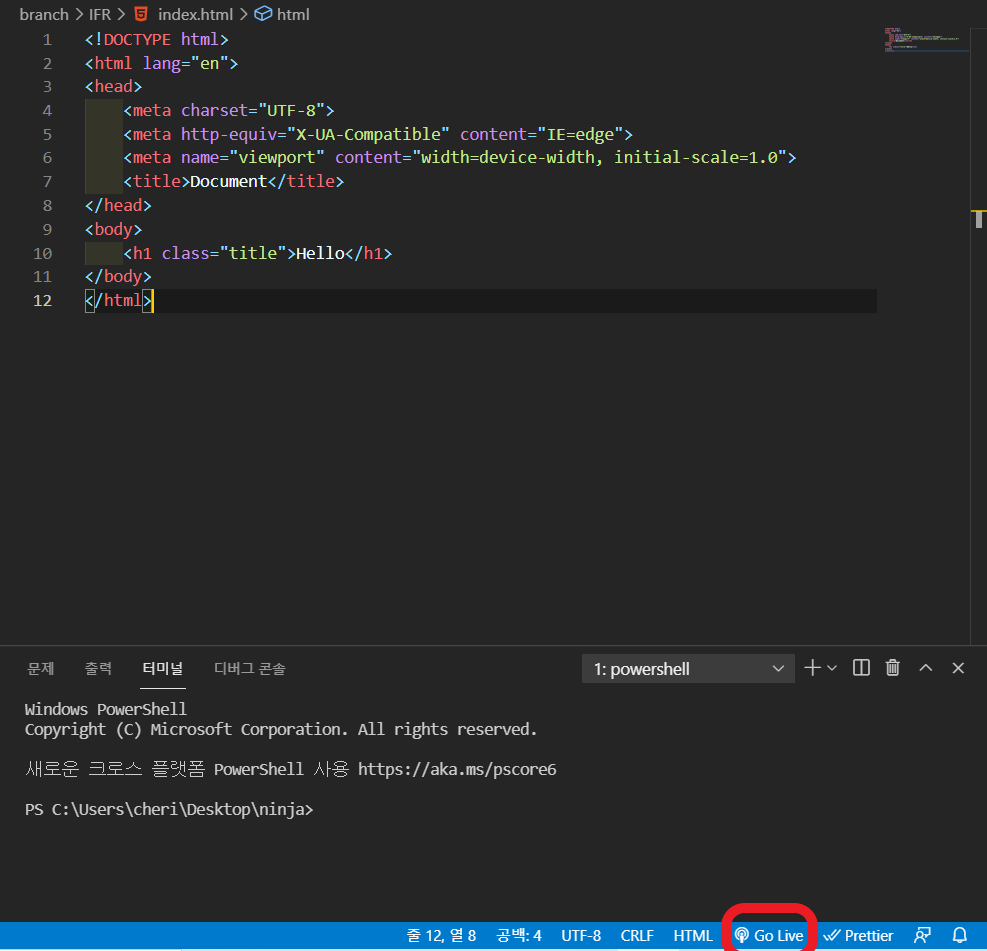Click the X-UA-Compatible meta line
Screen dimensions: 987x951
coord(378,135)
